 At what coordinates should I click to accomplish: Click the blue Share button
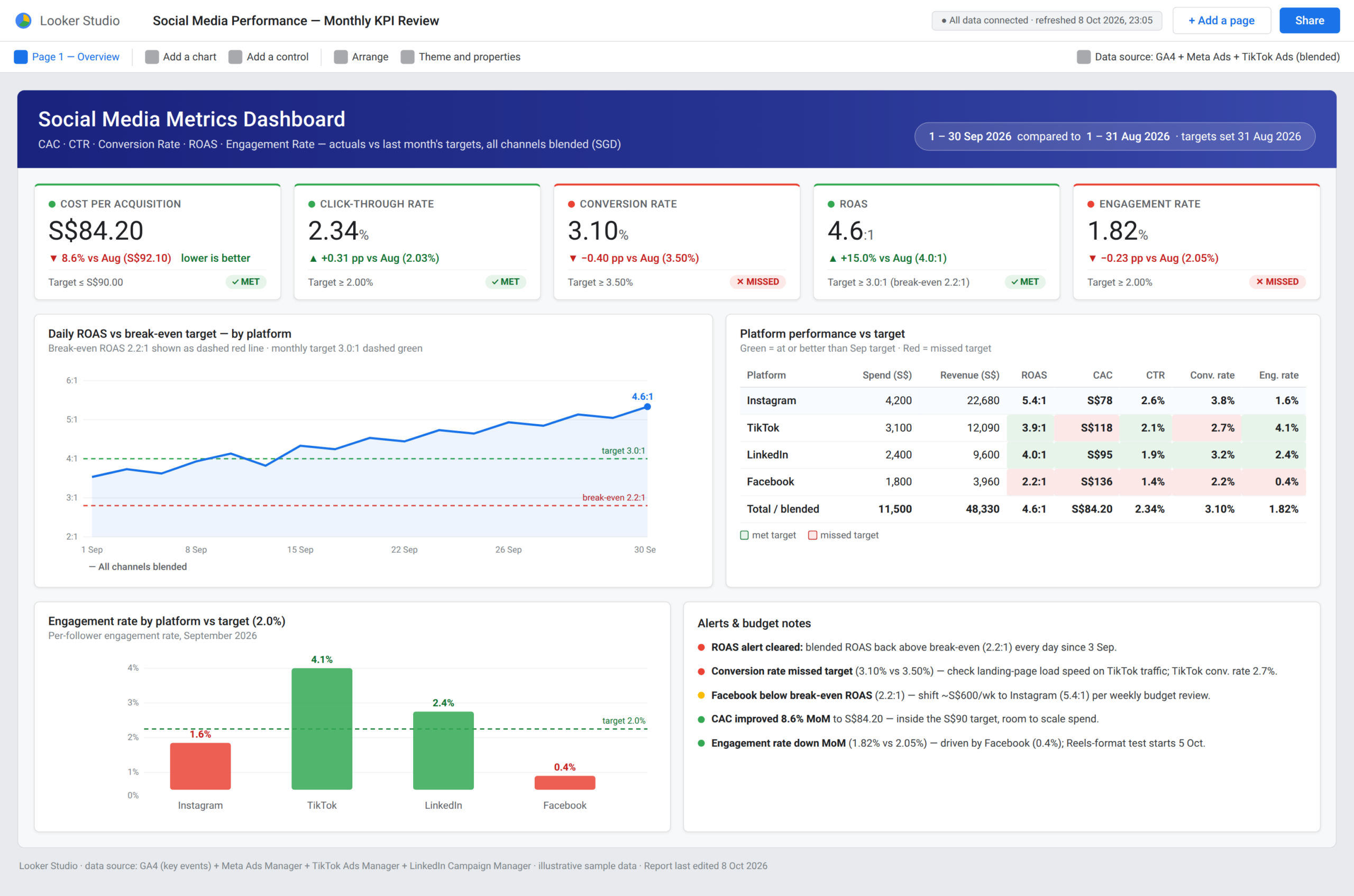pyautogui.click(x=1310, y=21)
